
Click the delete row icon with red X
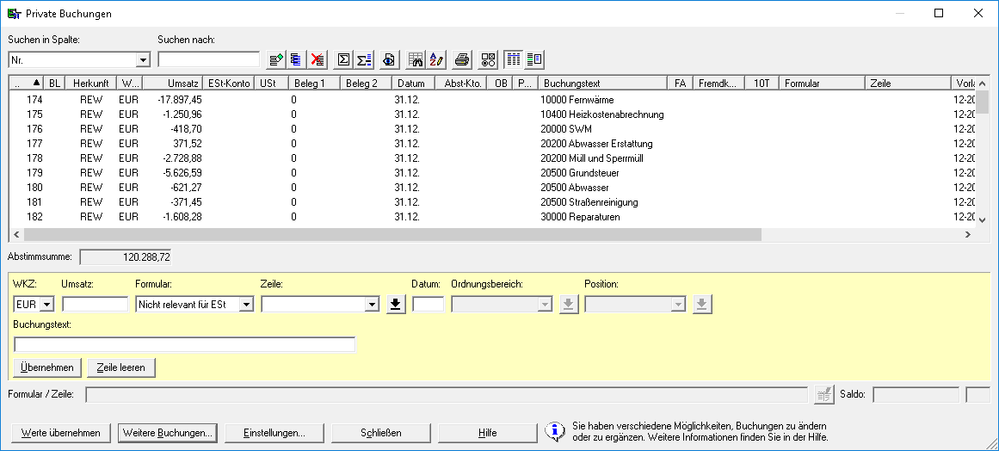point(317,60)
